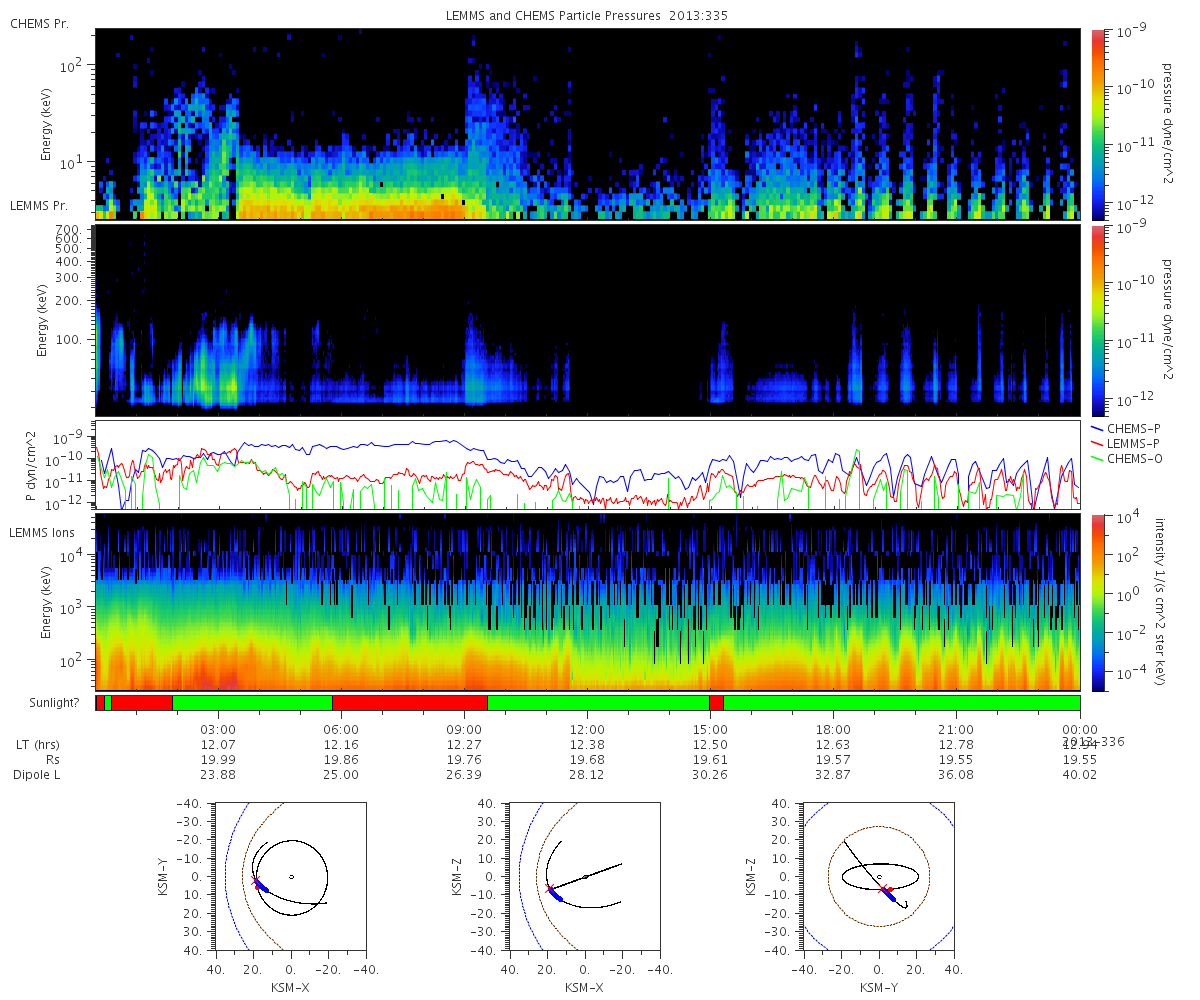Click the "P dyn/cm^2" axis label
1200x1000 pixels.
click(x=31, y=465)
